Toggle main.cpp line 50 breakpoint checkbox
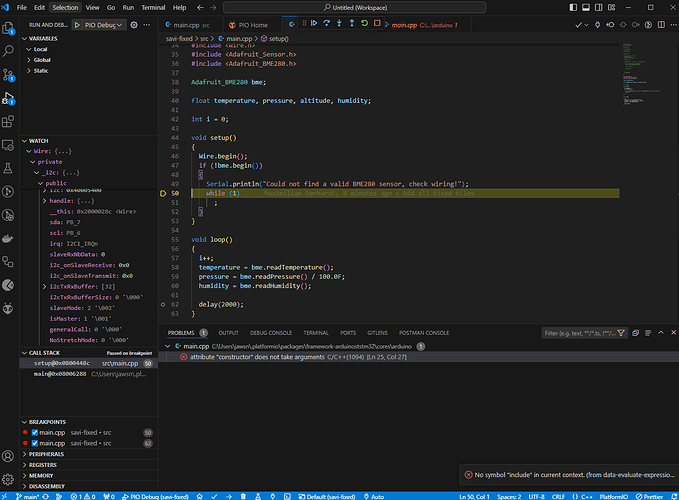679x500 pixels. [35, 432]
